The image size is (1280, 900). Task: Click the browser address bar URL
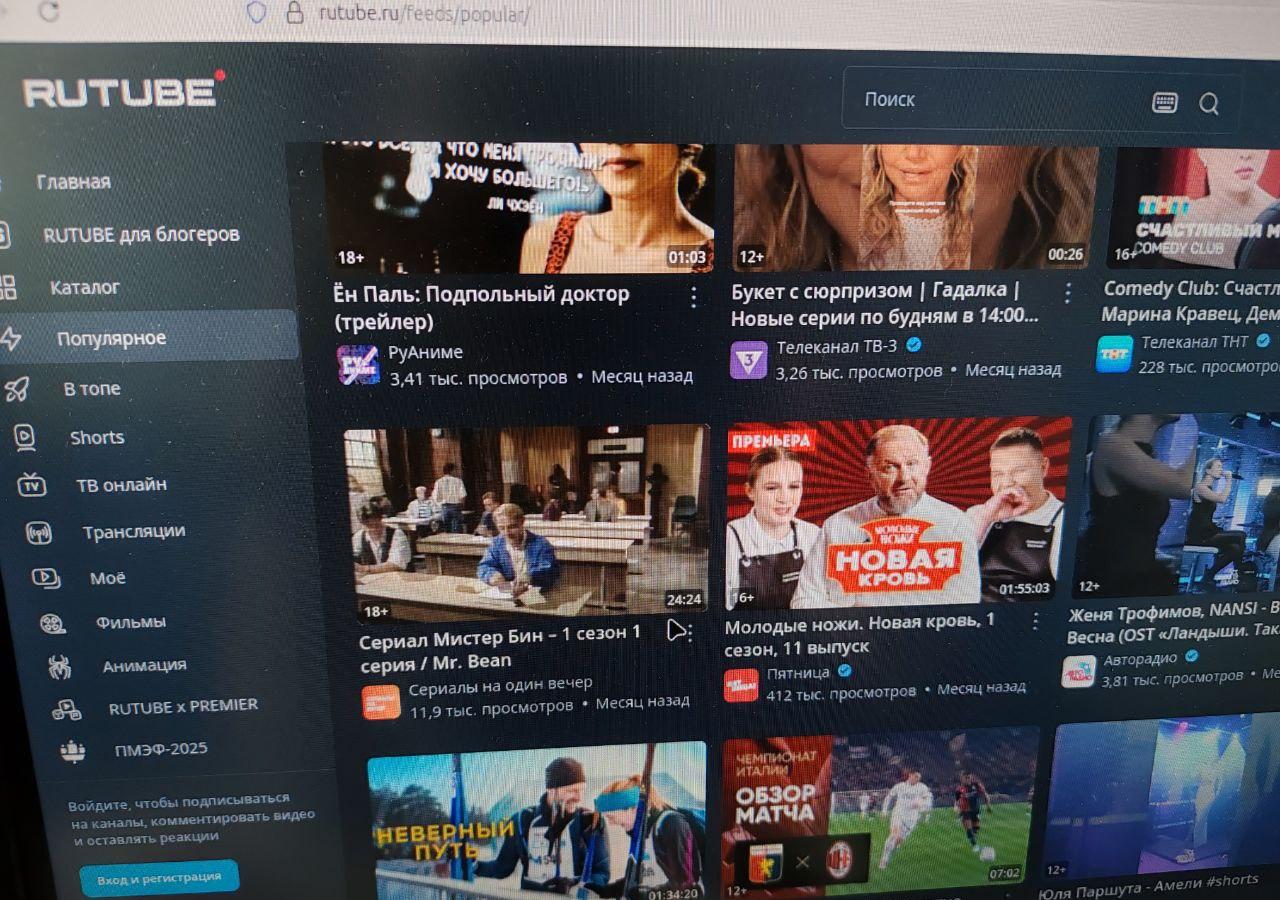[424, 14]
